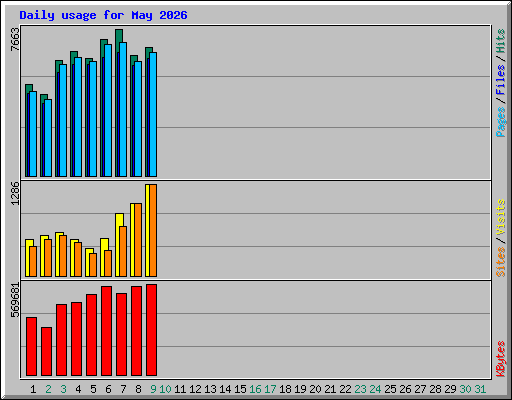Click the day 7 hits/pages bar (tallest)
Viewport: 512px width, 400px height.
121,103
